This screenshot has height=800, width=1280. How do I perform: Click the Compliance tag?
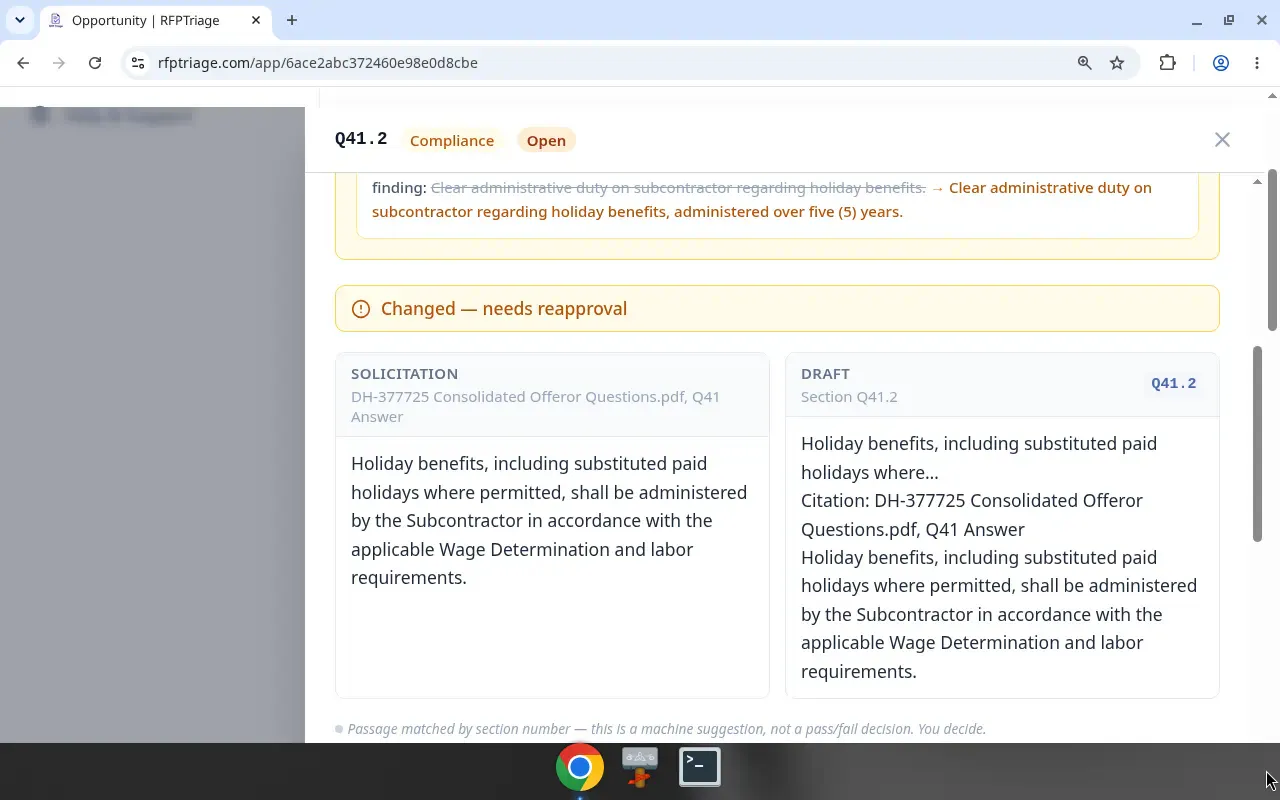452,141
